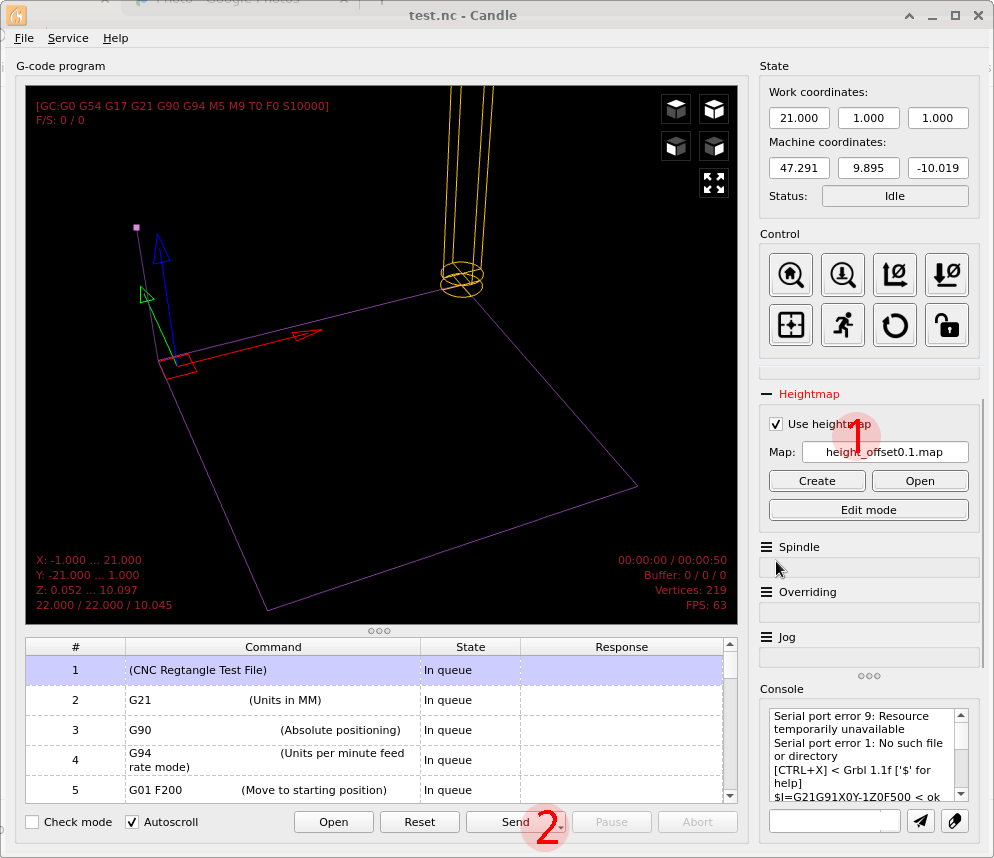Open the Service menu
This screenshot has width=994, height=858.
point(68,38)
